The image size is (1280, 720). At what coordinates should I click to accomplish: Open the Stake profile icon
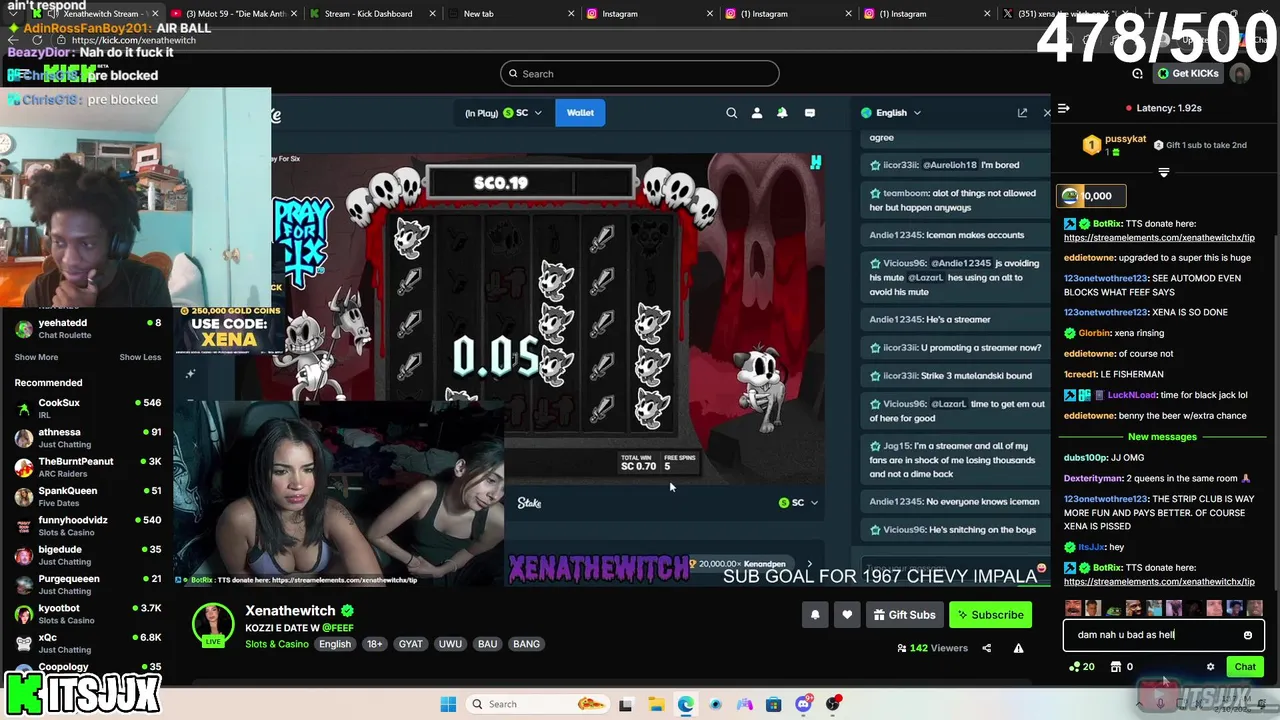[x=757, y=113]
